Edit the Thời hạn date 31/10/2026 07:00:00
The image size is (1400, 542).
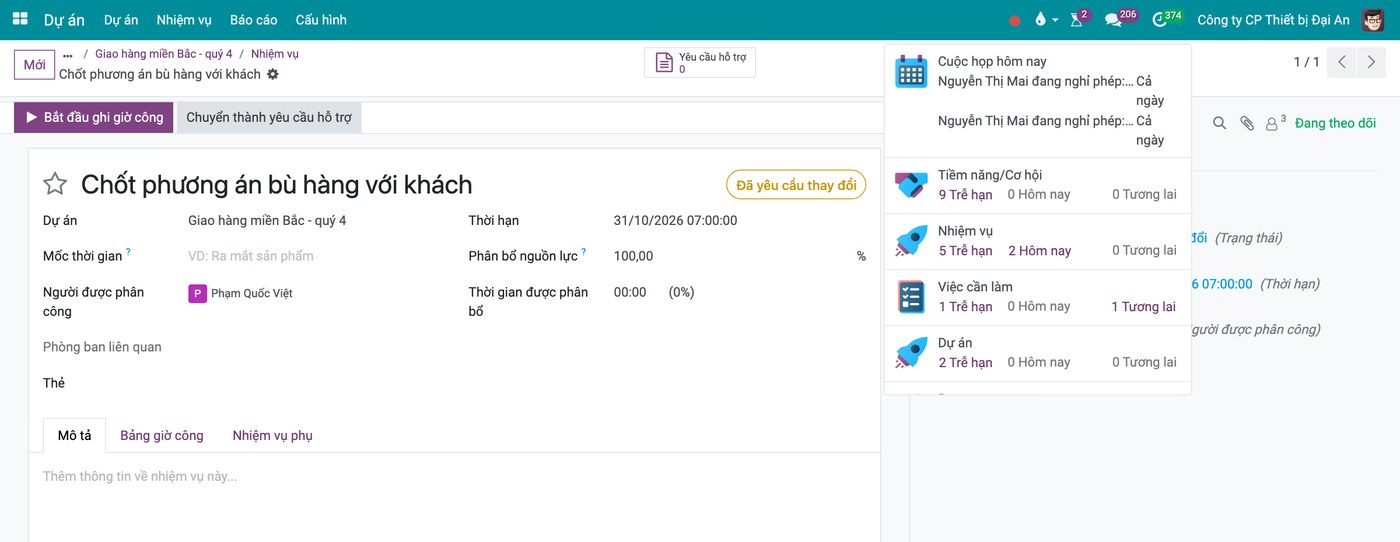[x=675, y=220]
